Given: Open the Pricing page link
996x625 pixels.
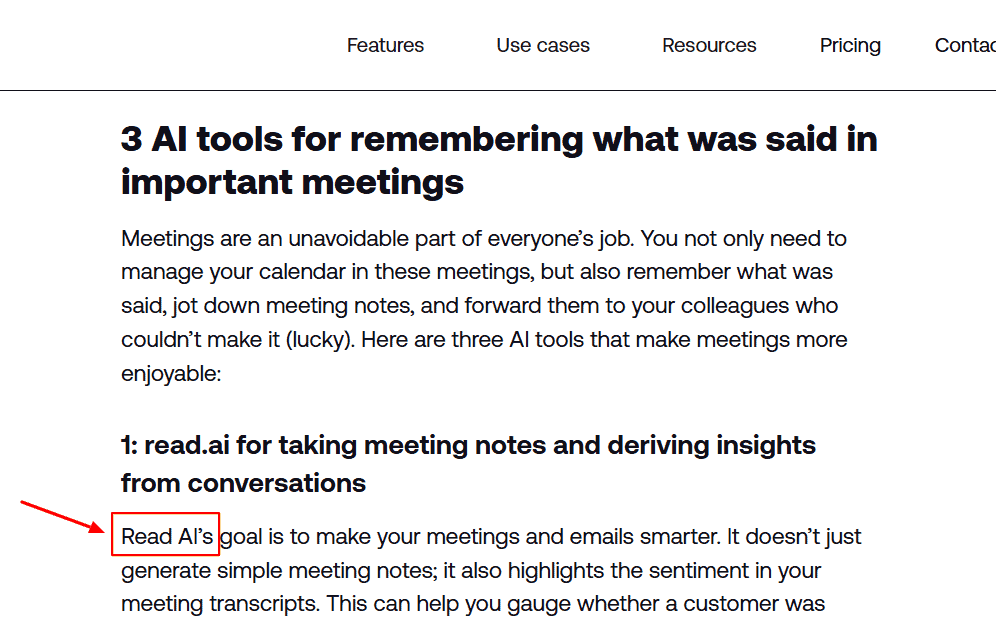Looking at the screenshot, I should 850,46.
